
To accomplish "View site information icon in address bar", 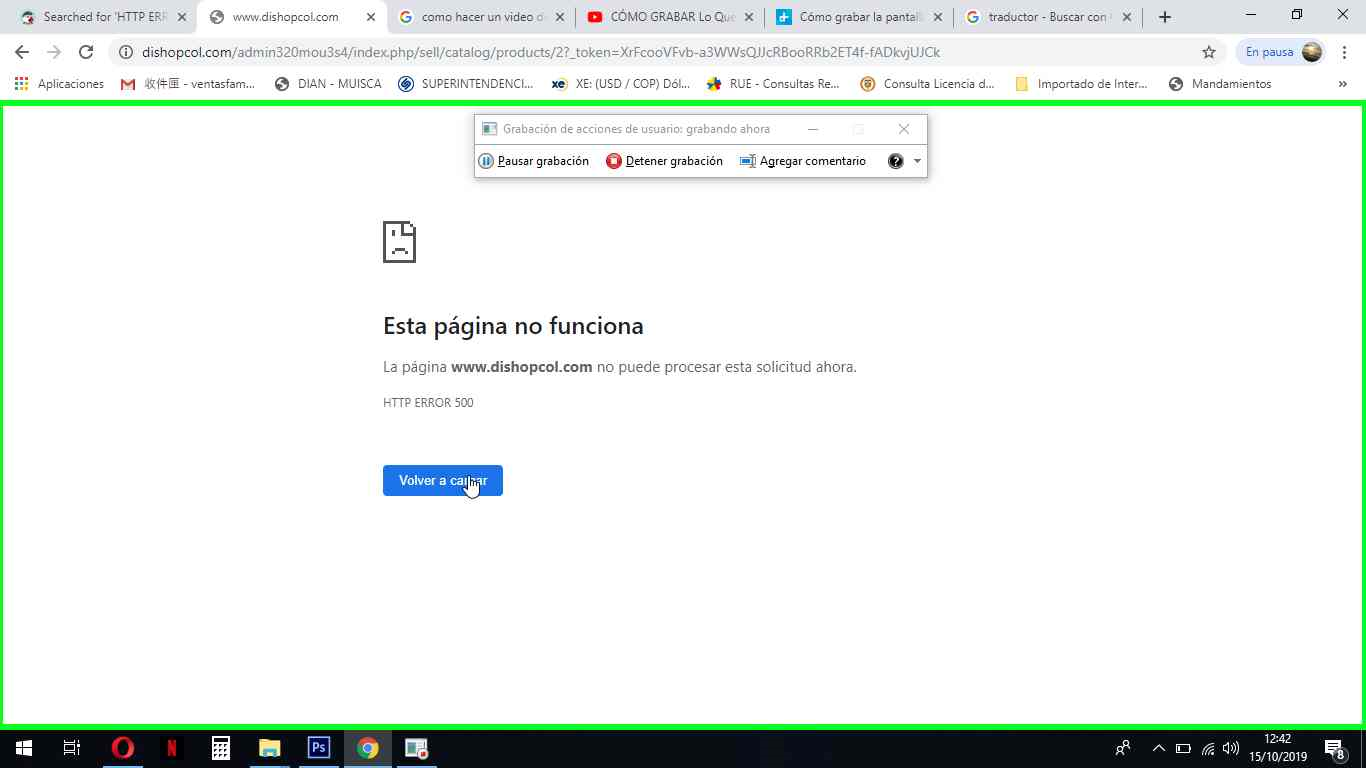I will pos(126,52).
